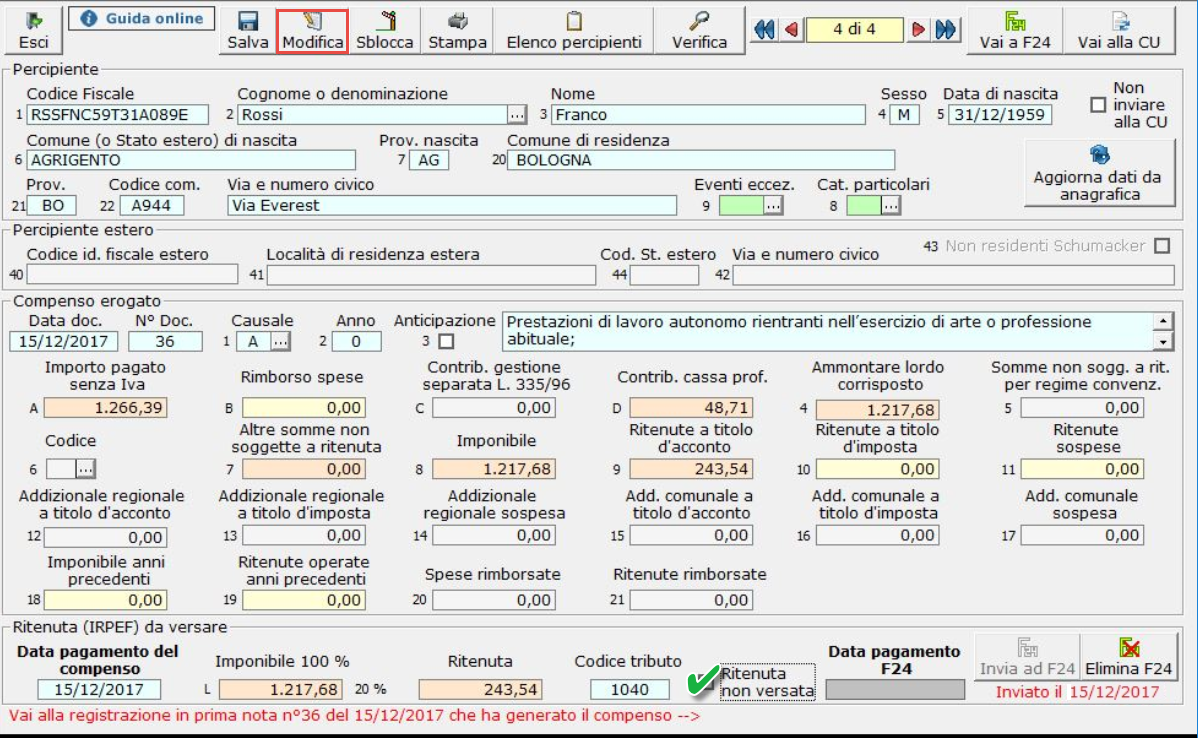Click the Codice tributo field
Image resolution: width=1198 pixels, height=738 pixels.
click(629, 689)
